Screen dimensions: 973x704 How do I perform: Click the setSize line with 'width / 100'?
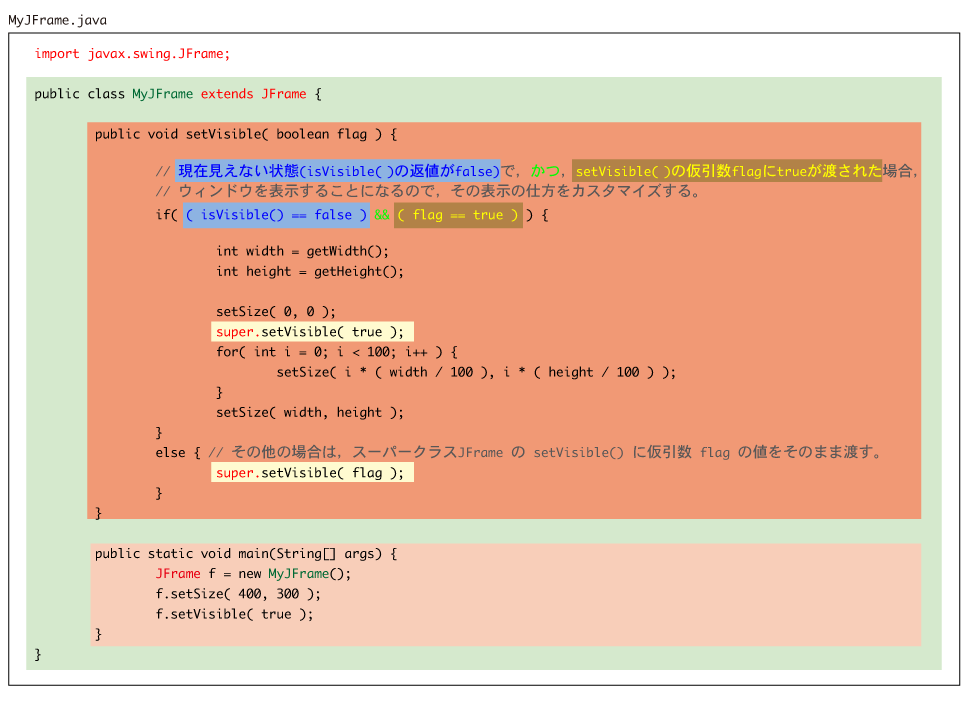tap(476, 372)
